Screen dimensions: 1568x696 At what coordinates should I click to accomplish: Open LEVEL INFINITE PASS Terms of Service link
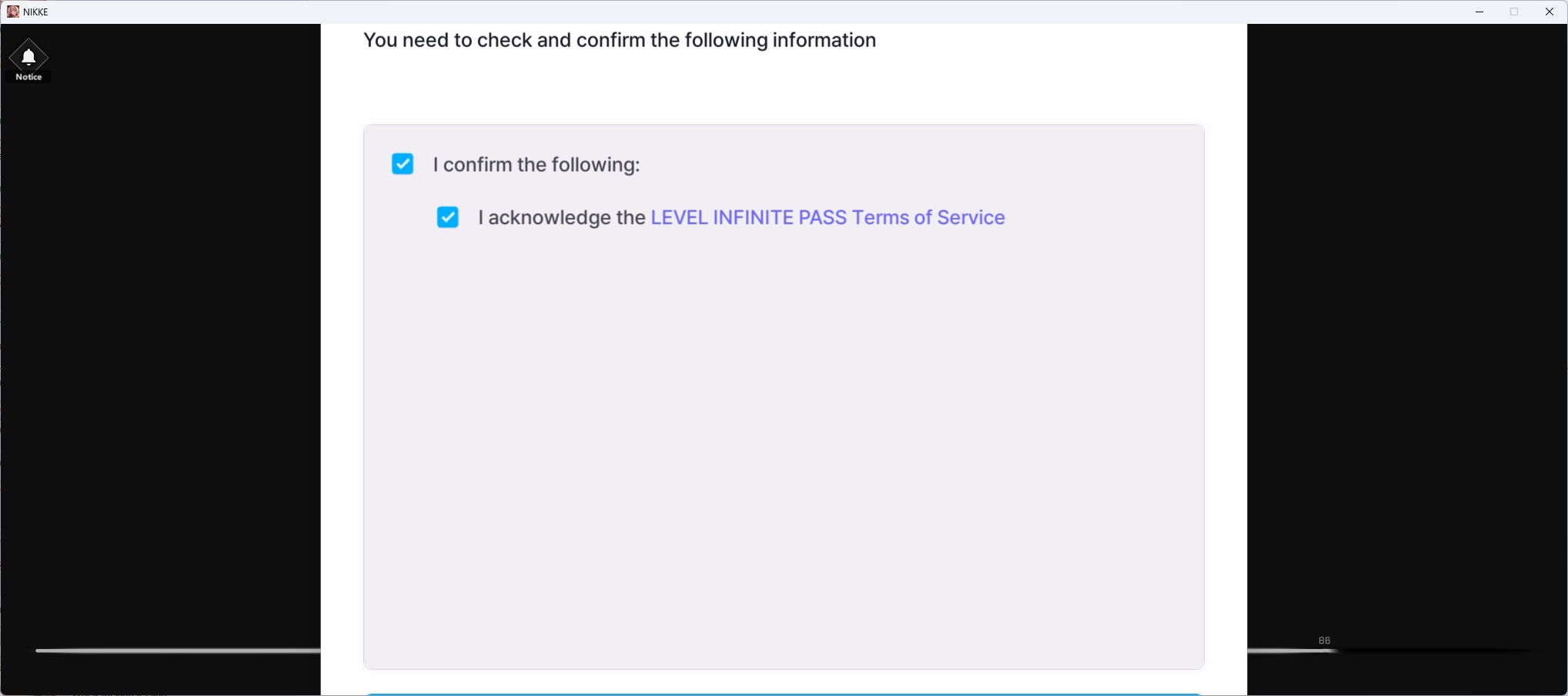pyautogui.click(x=827, y=218)
